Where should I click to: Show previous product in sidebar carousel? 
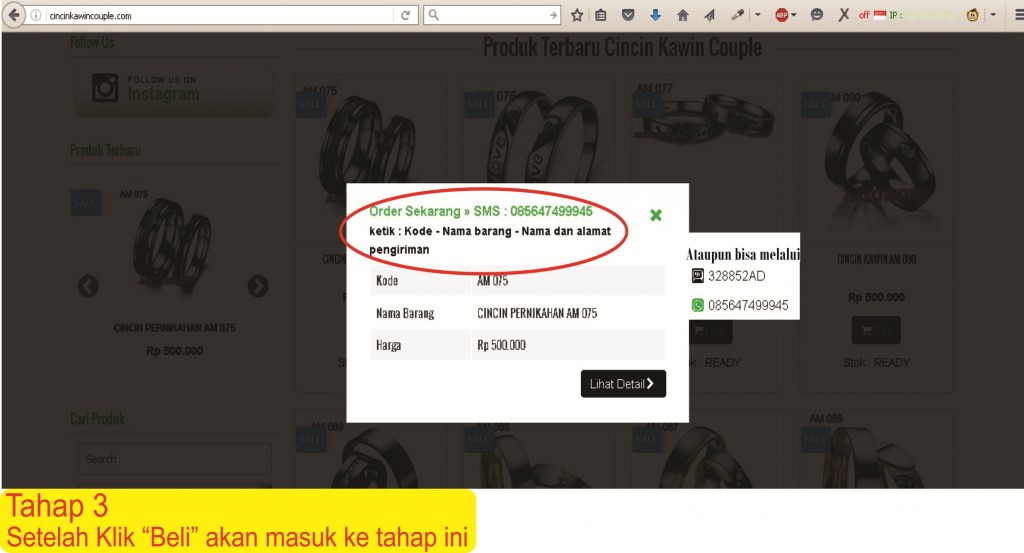pyautogui.click(x=88, y=285)
